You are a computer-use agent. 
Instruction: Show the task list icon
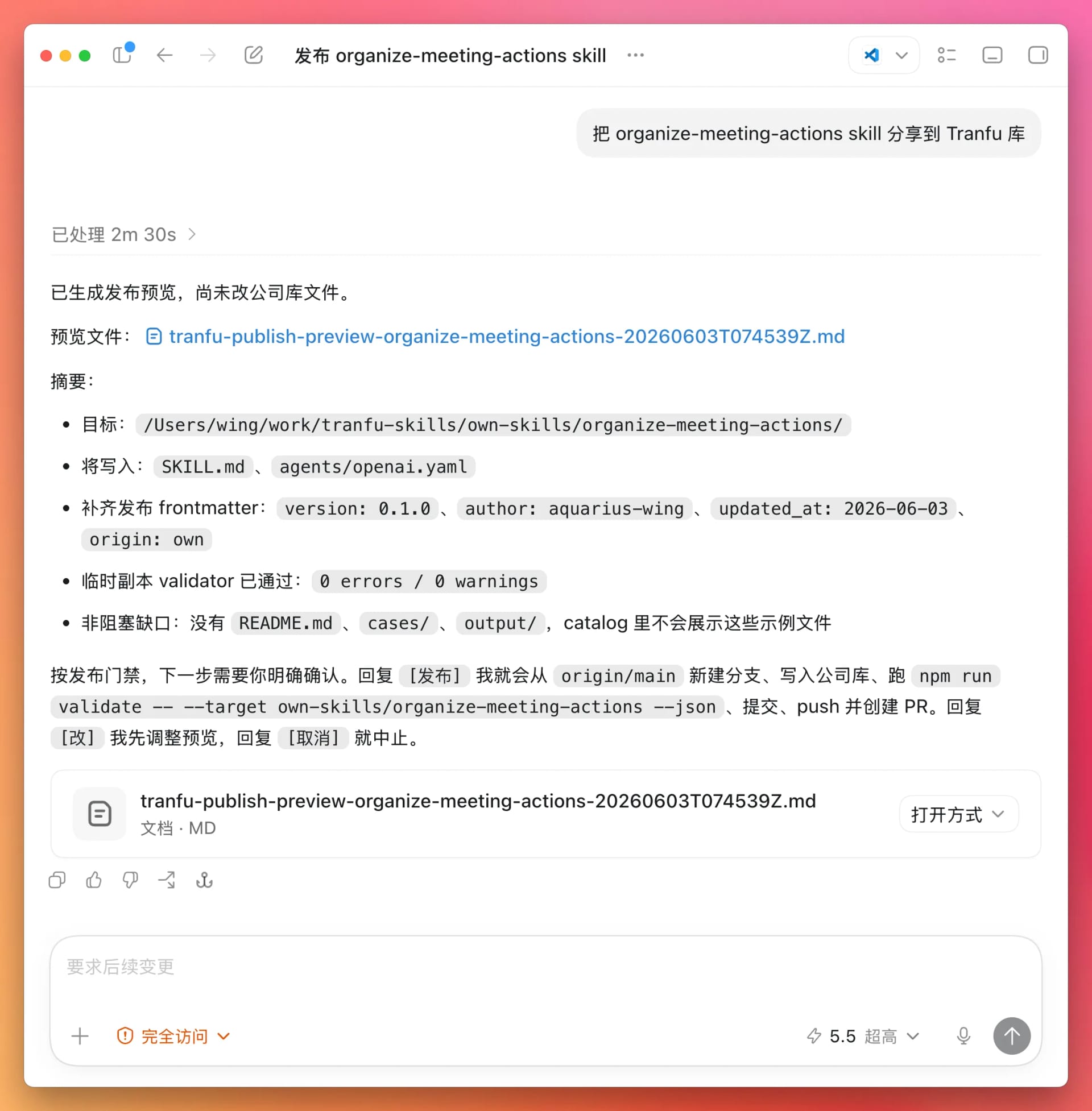click(x=946, y=55)
